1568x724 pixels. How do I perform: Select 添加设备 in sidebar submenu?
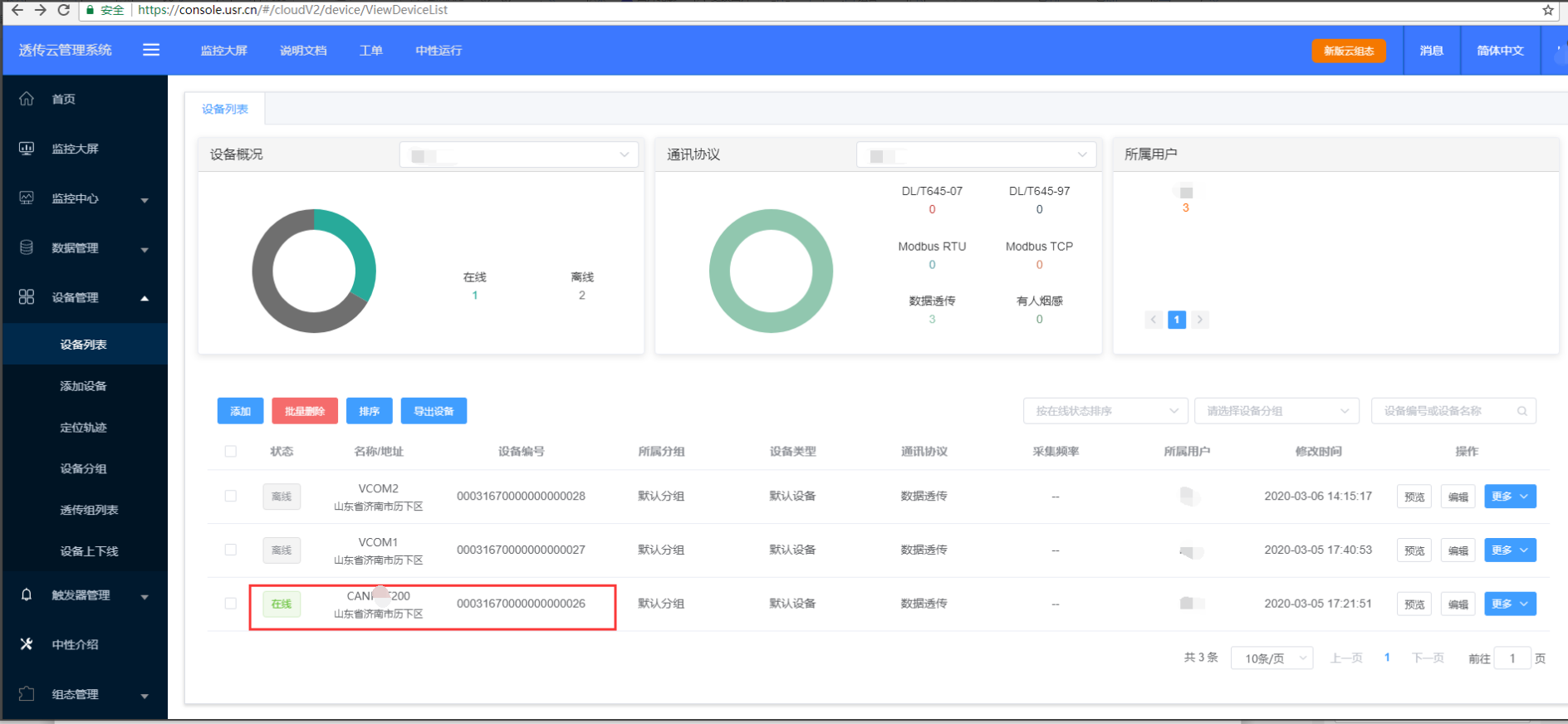pos(83,386)
